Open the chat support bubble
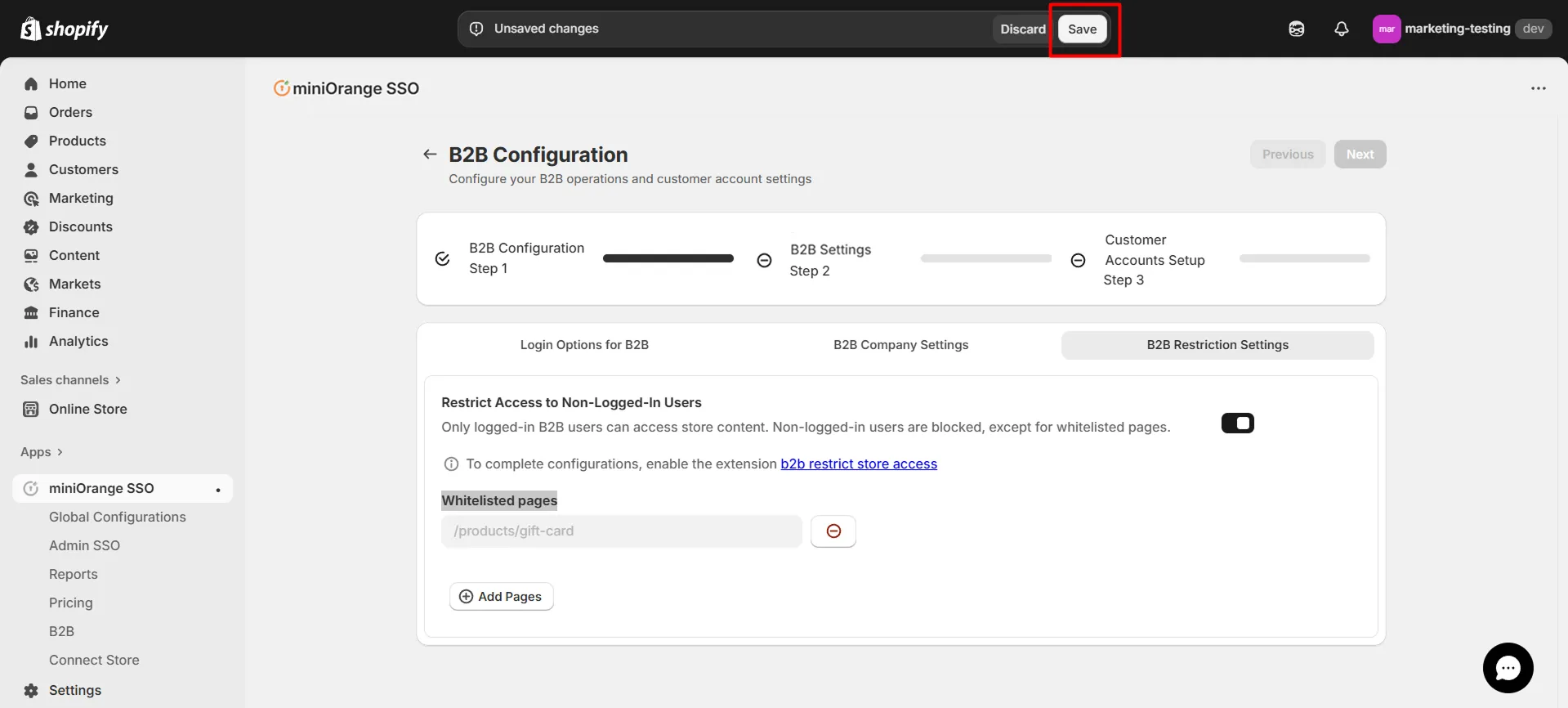Viewport: 1568px width, 708px height. (1508, 668)
